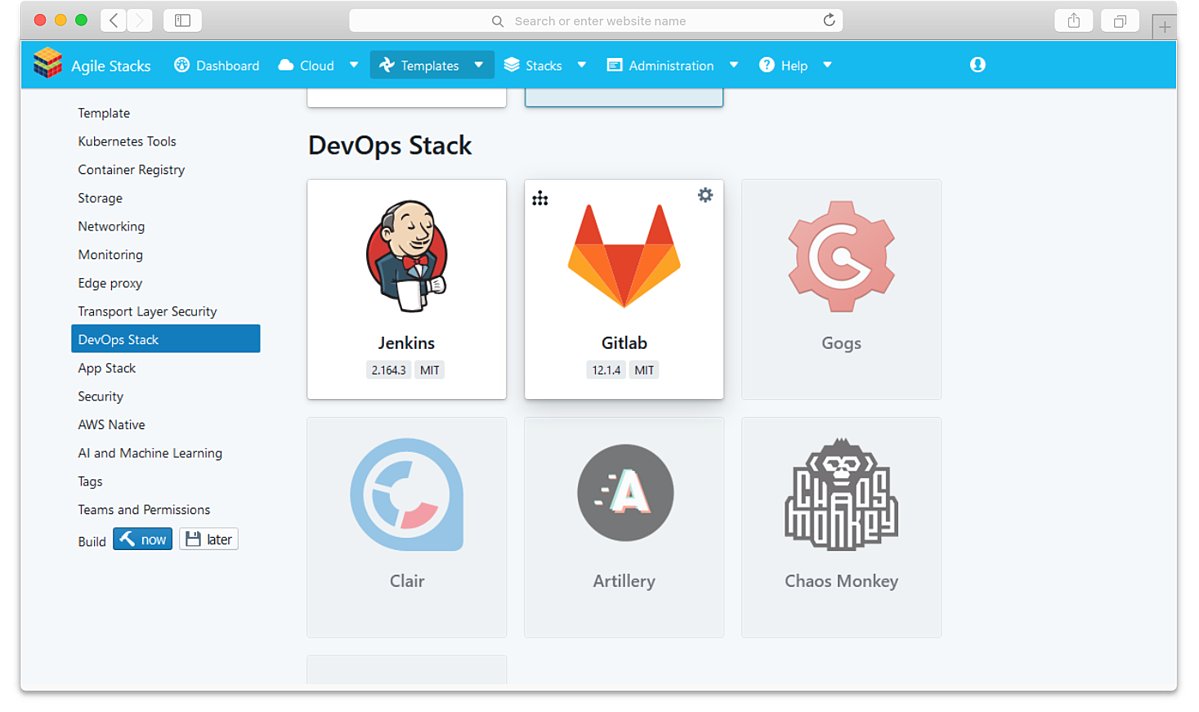1199x712 pixels.
Task: Select Kubernetes Tools in sidebar
Action: tap(127, 141)
